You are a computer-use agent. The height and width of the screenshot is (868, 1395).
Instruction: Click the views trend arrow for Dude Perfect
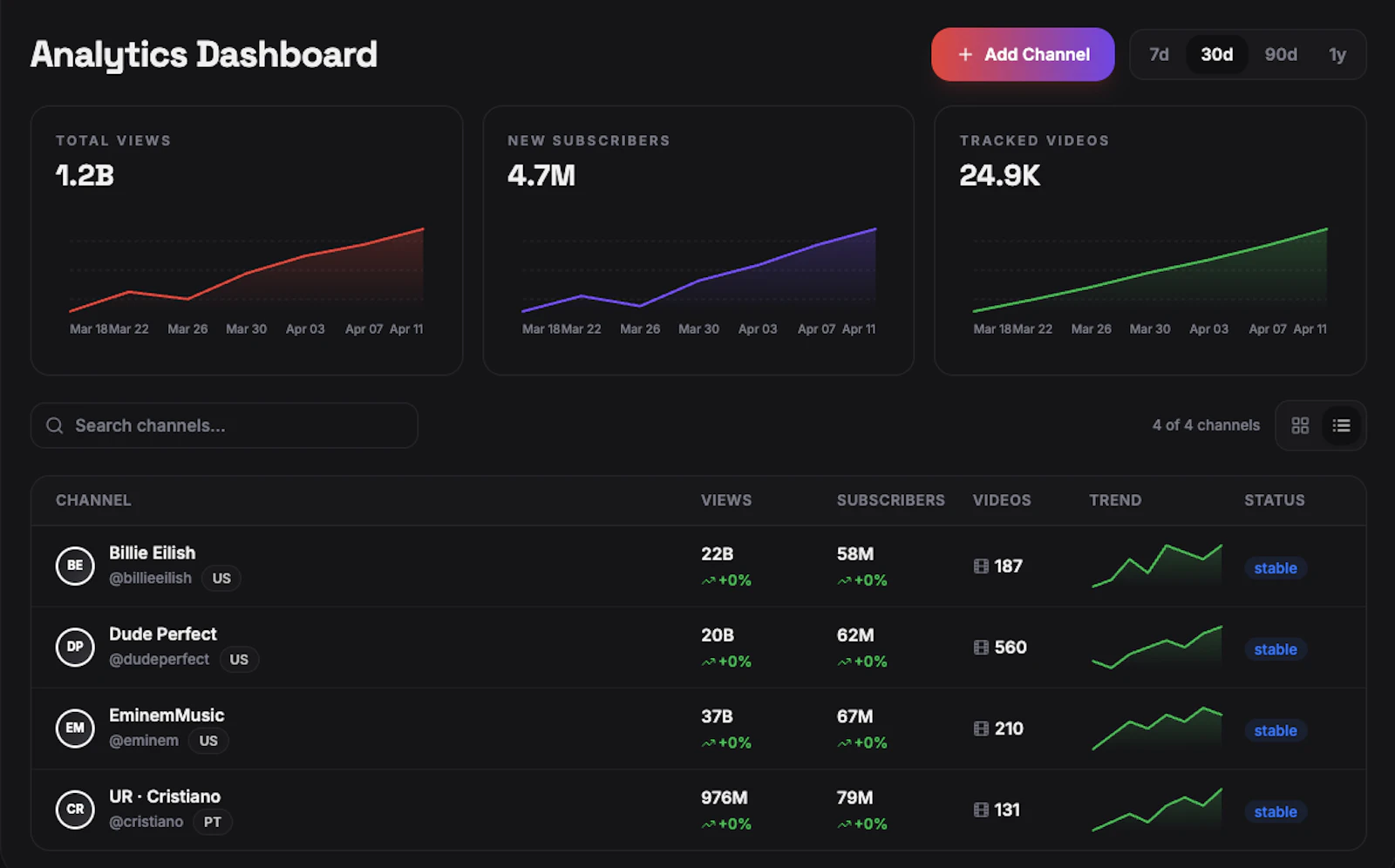(x=708, y=661)
